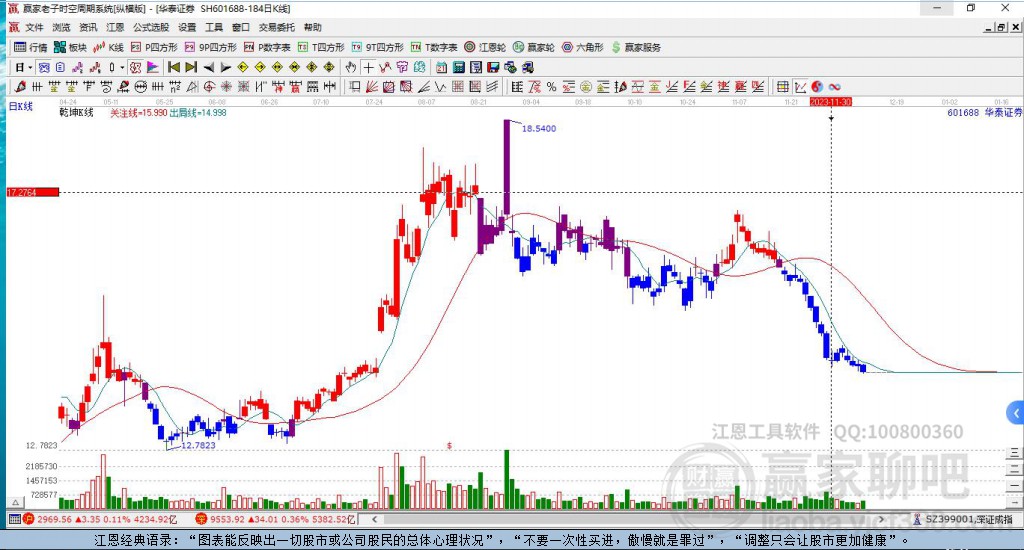
Task: Click the percent sign tool icon
Action: click(552, 87)
